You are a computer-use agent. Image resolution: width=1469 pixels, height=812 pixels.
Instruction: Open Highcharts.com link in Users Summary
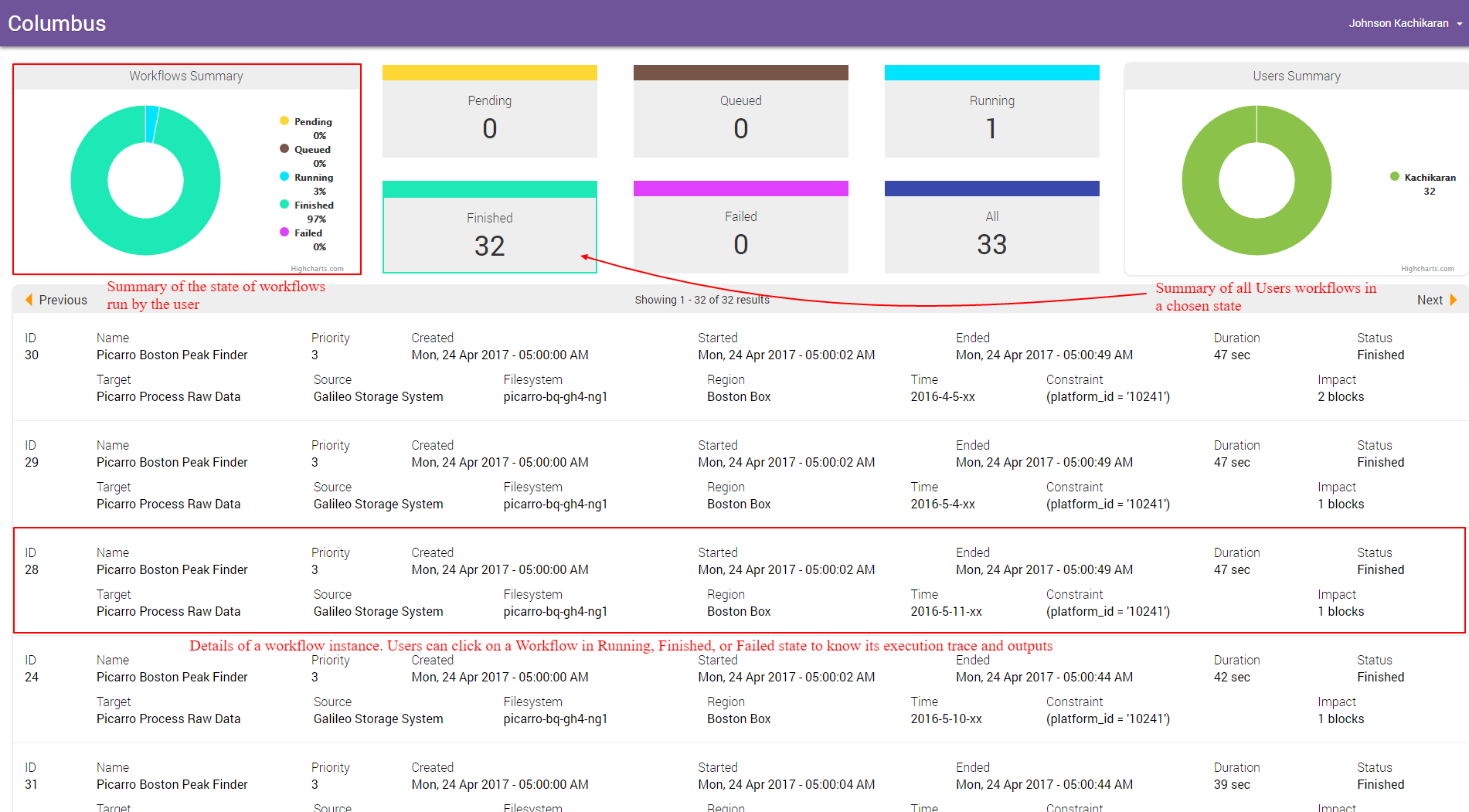point(1427,269)
